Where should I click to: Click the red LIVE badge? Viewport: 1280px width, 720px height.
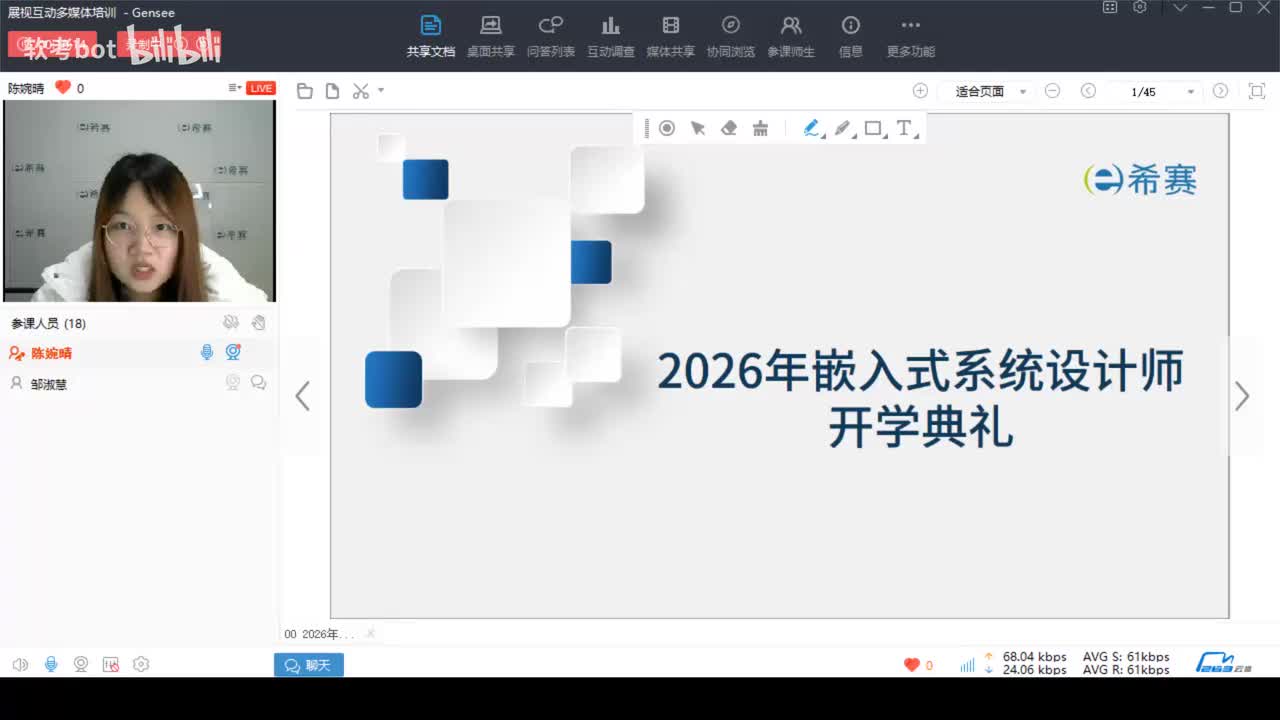click(261, 88)
